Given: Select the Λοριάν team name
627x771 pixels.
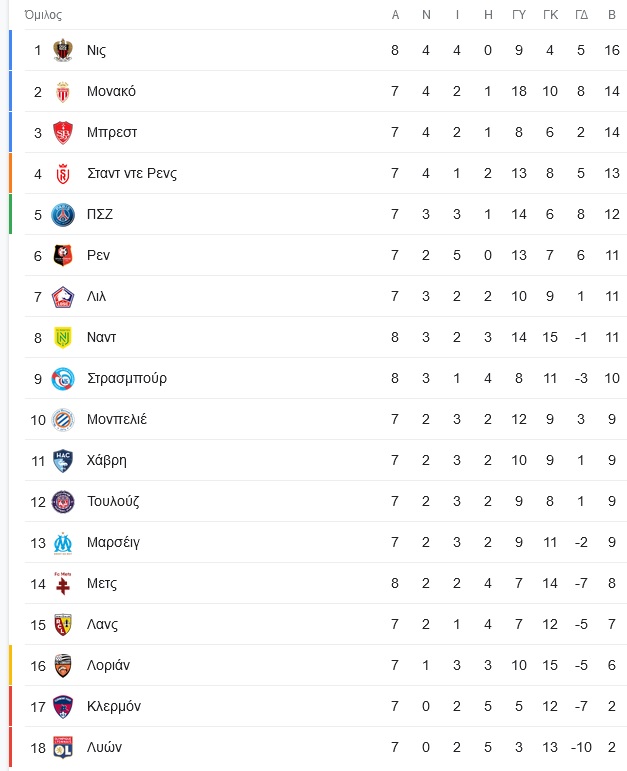Looking at the screenshot, I should 108,665.
